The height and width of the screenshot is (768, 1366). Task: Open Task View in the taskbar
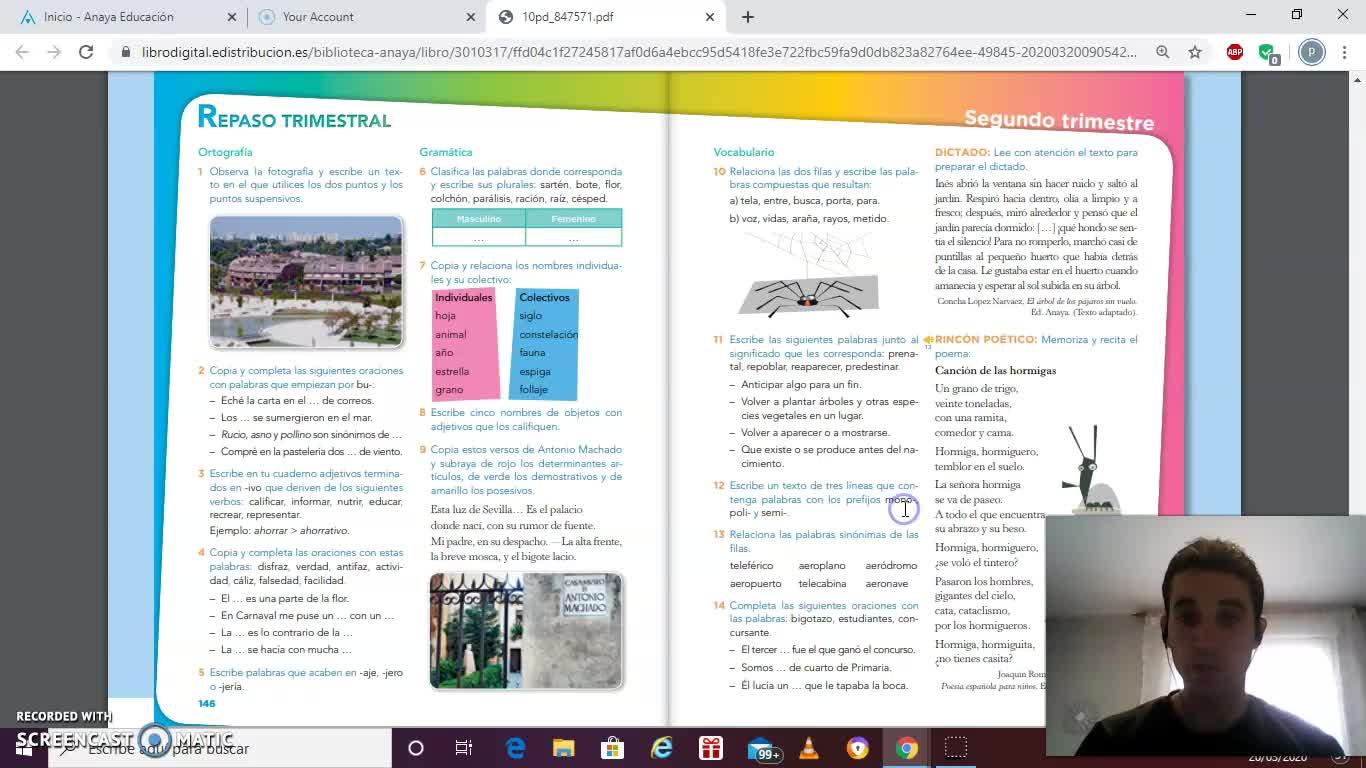[x=464, y=748]
